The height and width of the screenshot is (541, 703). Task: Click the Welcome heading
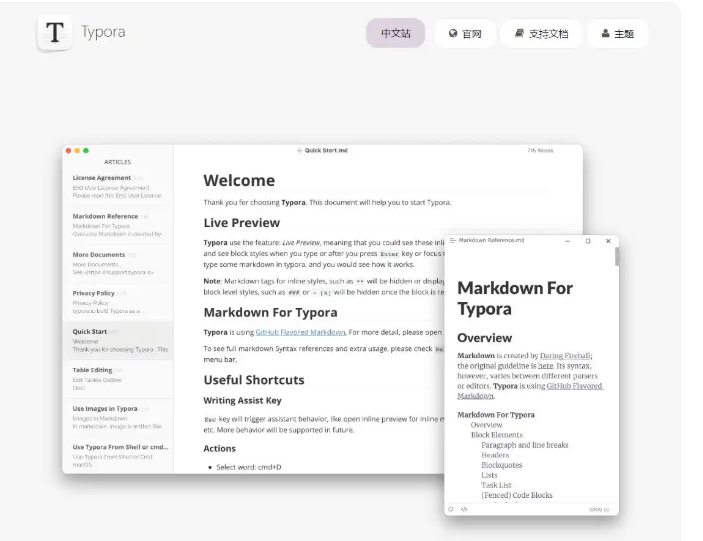(x=239, y=180)
